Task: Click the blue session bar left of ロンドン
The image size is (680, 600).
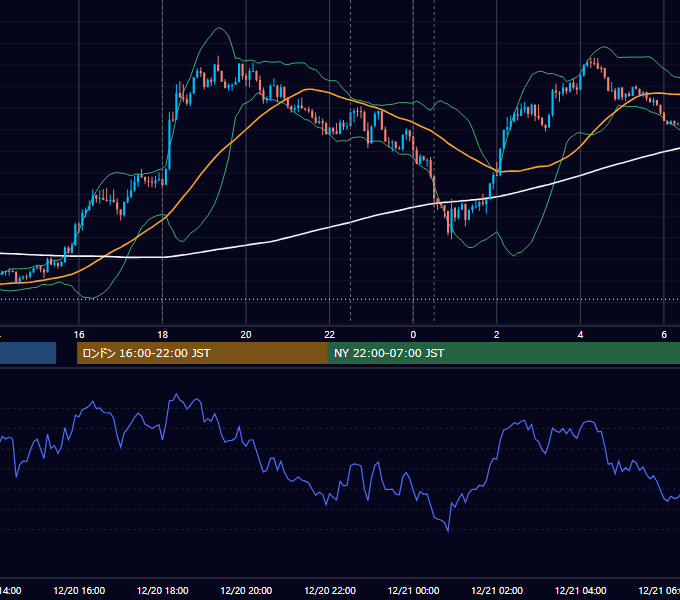Action: point(28,353)
